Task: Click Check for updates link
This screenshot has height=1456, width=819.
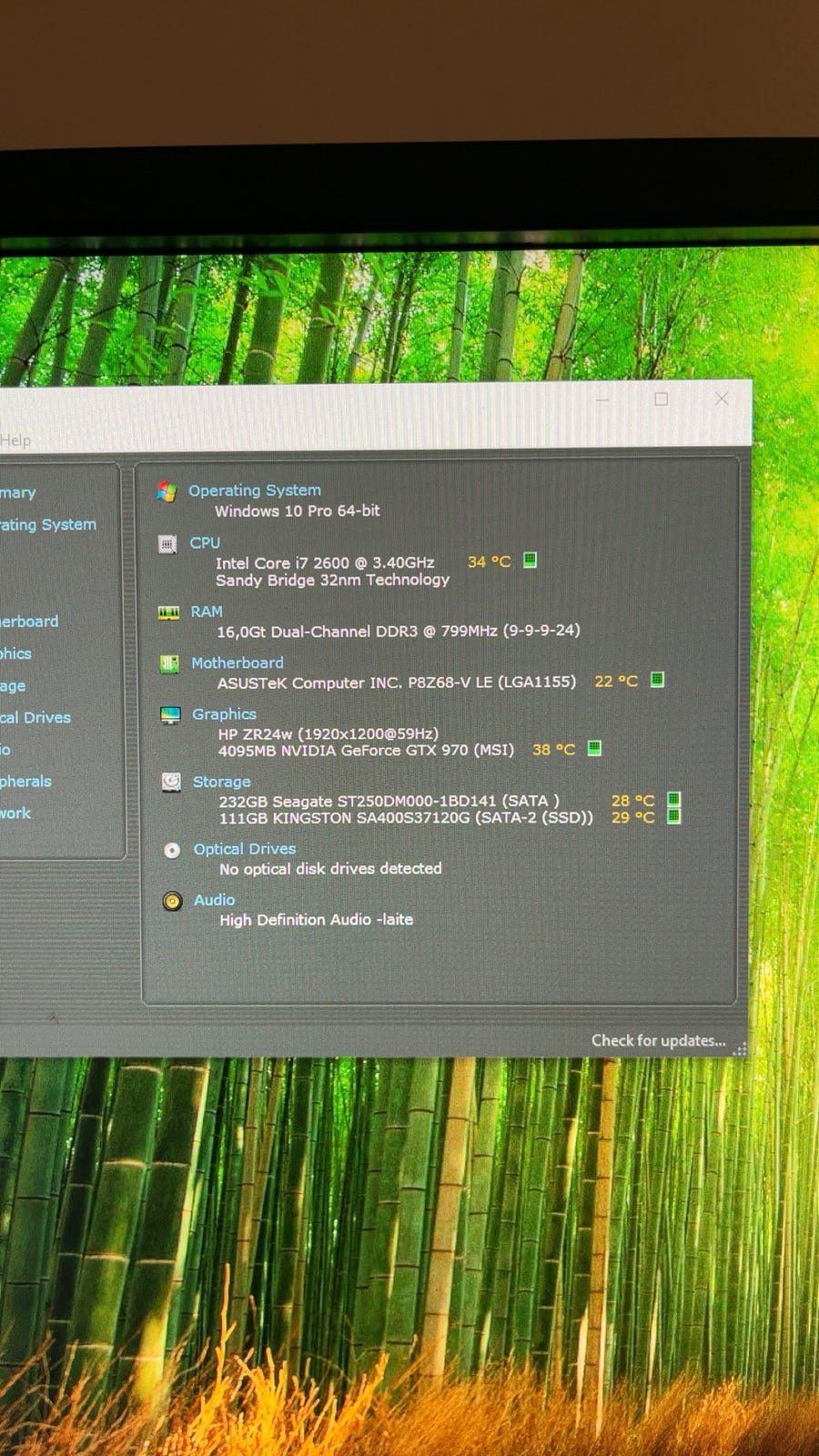Action: [x=659, y=1040]
